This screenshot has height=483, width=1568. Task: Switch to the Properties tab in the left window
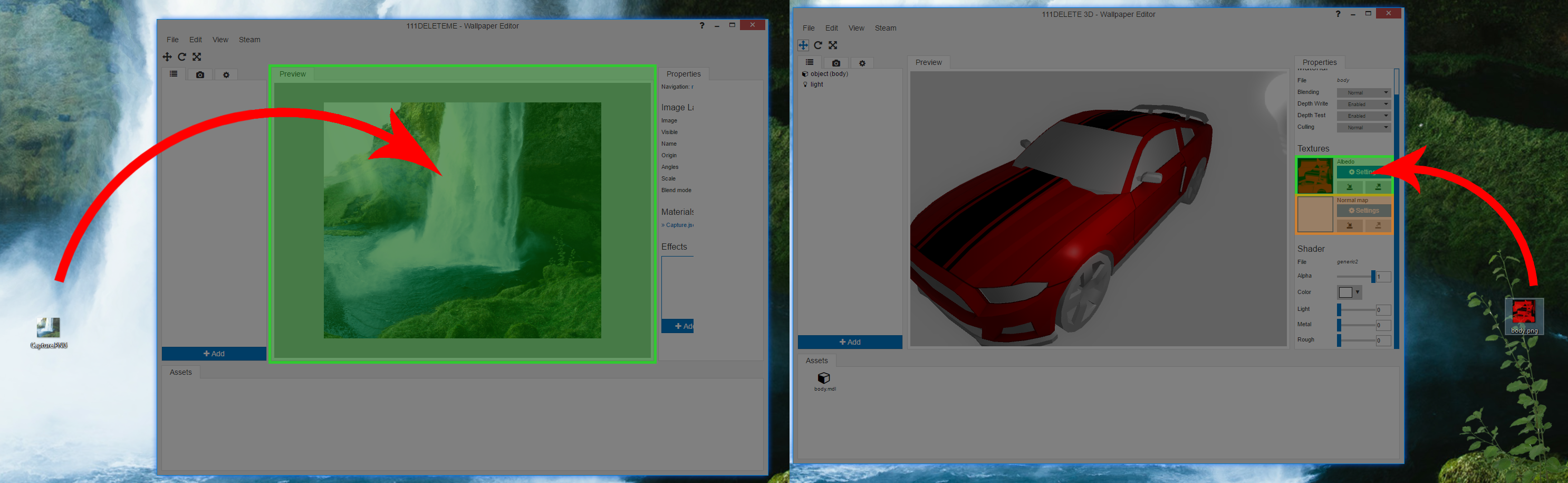pos(684,74)
